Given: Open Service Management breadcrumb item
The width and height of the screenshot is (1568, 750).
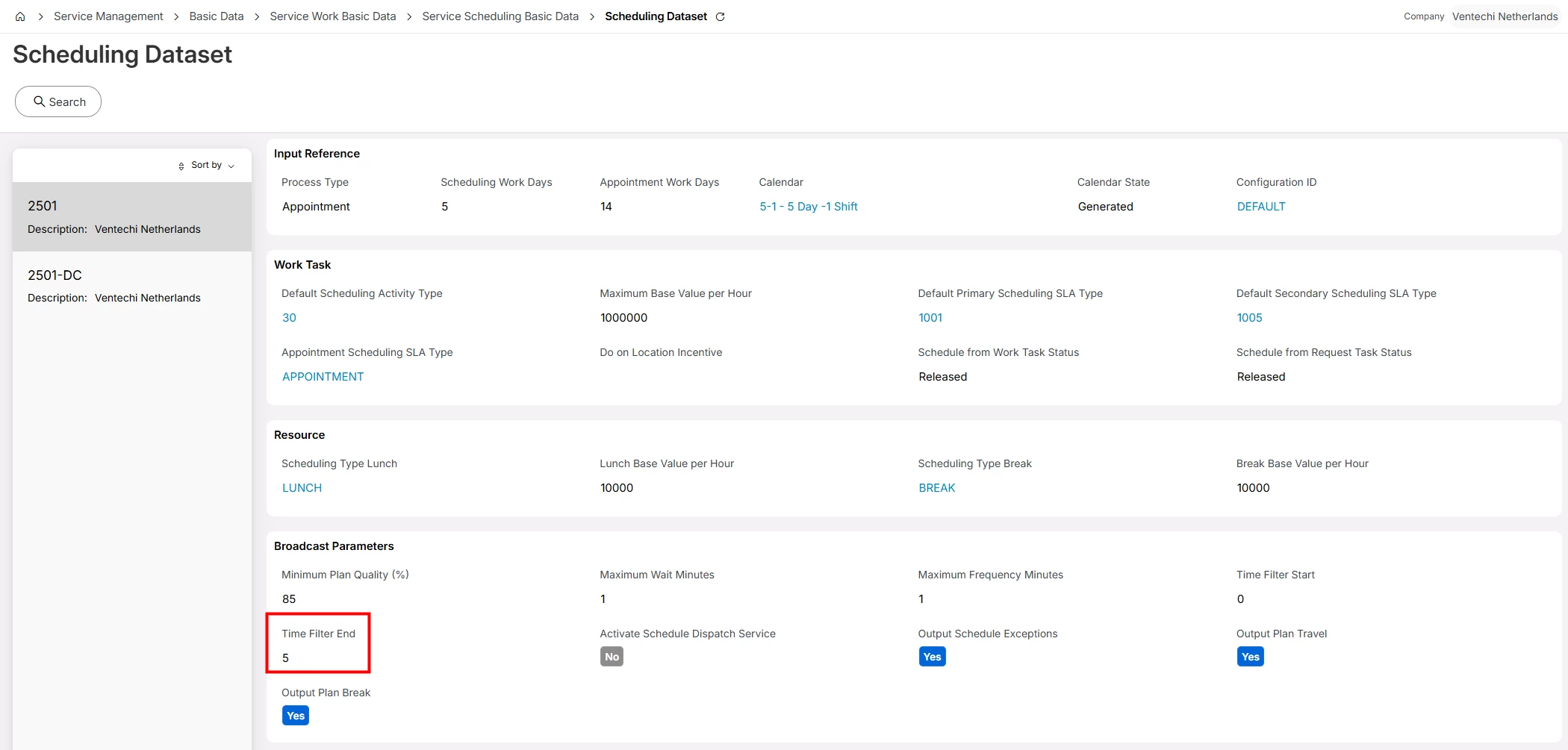Looking at the screenshot, I should pyautogui.click(x=108, y=16).
